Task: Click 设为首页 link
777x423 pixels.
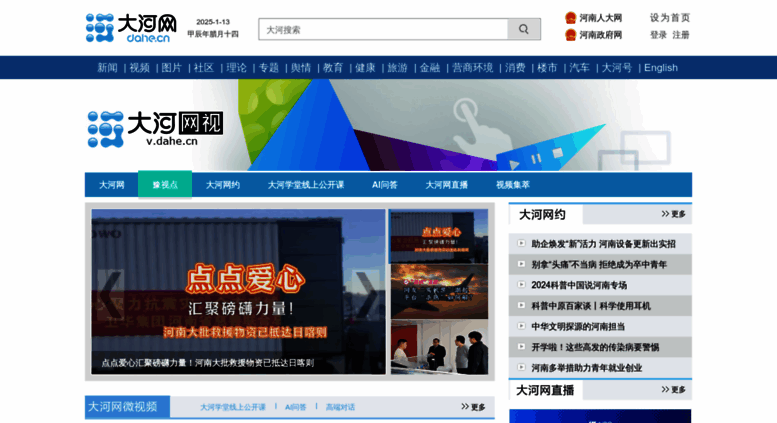Action: click(x=670, y=18)
